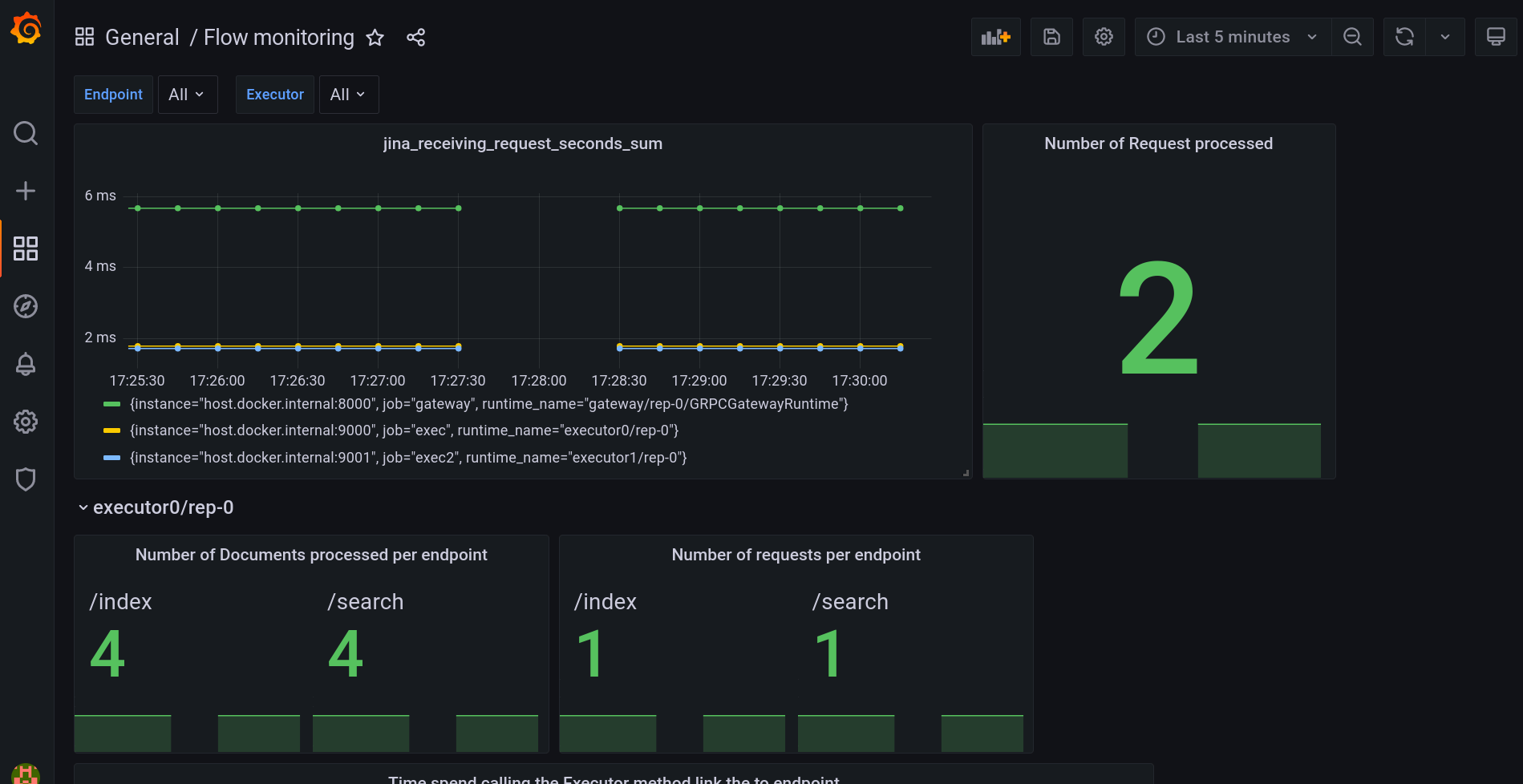Open the user avatar at sidebar bottom

26,774
